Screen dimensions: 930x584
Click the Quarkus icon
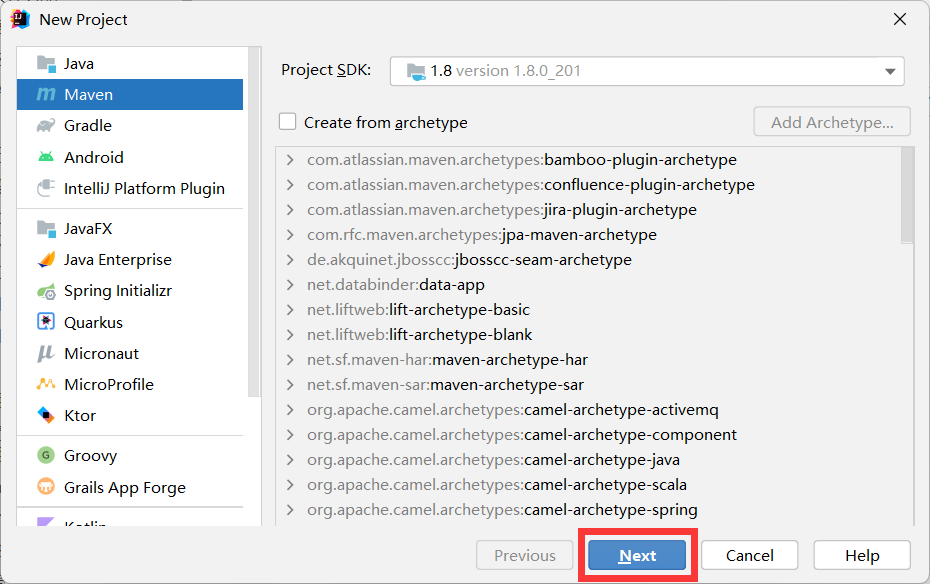coord(46,322)
